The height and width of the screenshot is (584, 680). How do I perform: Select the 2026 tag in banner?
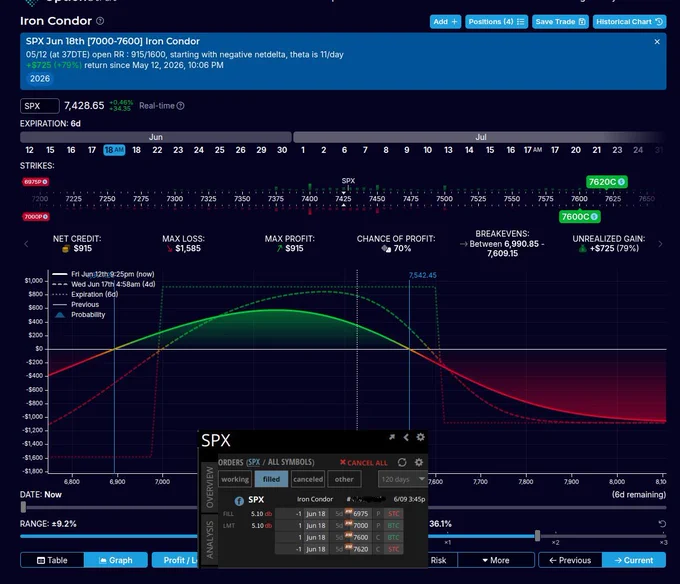pyautogui.click(x=40, y=78)
